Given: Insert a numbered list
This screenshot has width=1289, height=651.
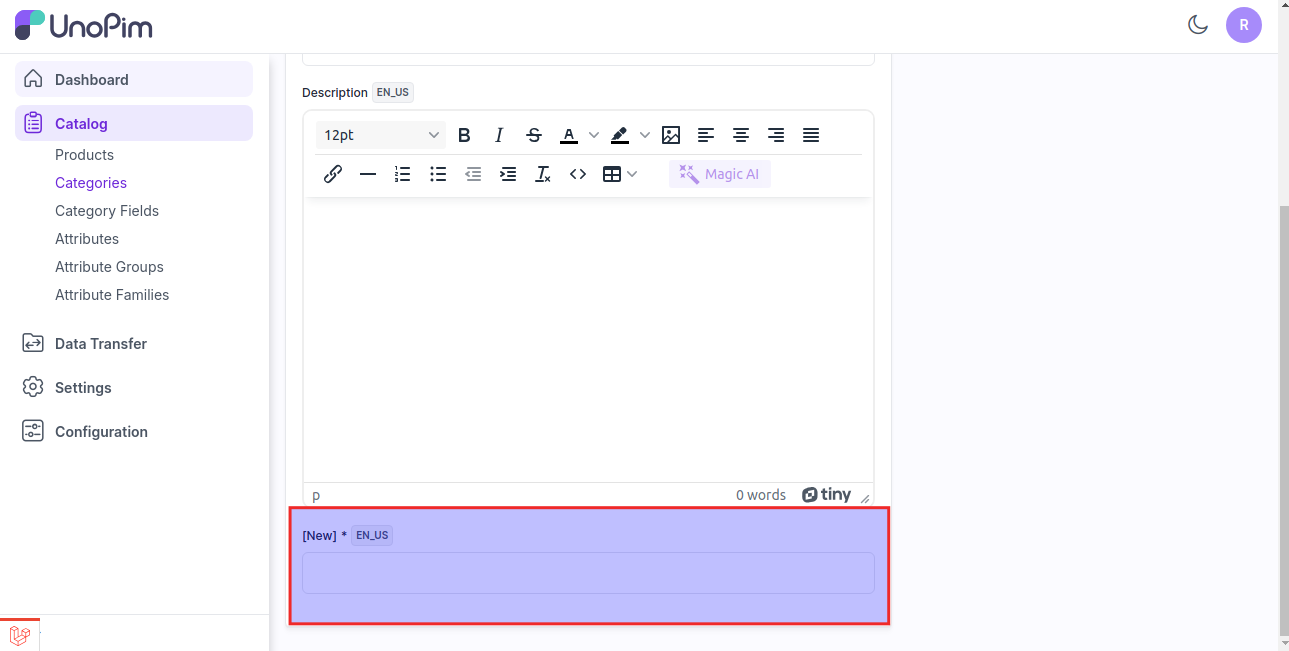Looking at the screenshot, I should click(403, 174).
